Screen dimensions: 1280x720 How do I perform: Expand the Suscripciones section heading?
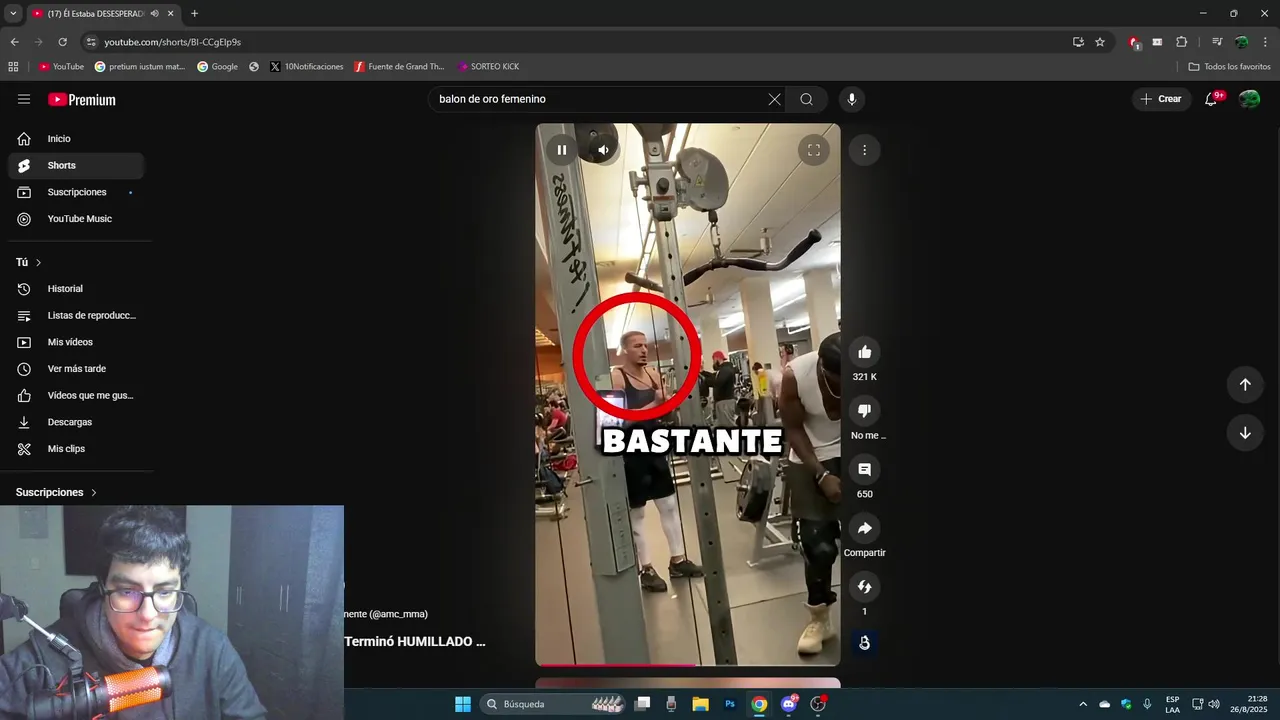point(57,492)
